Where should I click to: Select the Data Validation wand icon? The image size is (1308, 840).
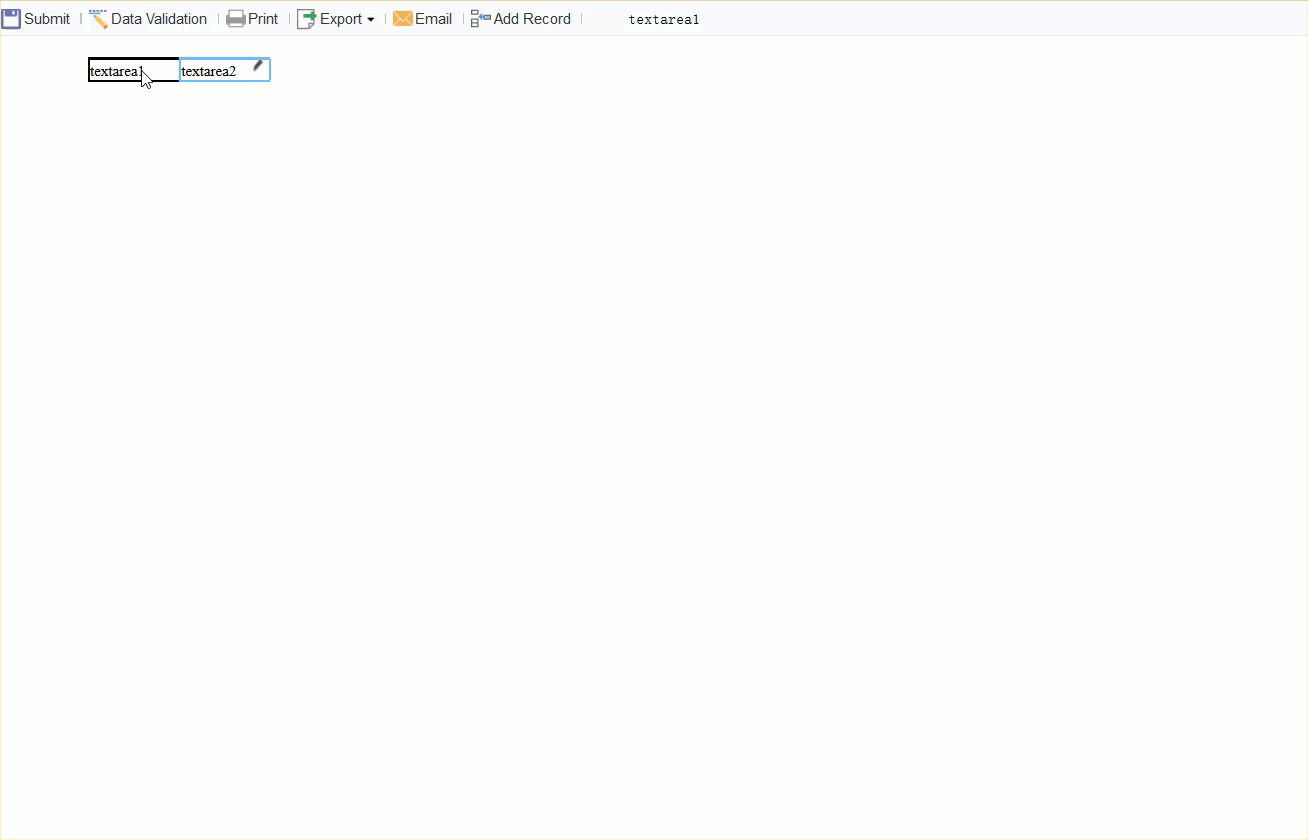pyautogui.click(x=98, y=17)
